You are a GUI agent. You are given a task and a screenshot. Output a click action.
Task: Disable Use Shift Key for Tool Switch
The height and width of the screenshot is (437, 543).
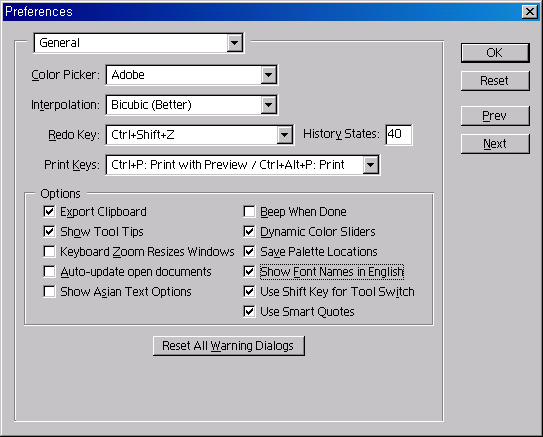pyautogui.click(x=249, y=292)
